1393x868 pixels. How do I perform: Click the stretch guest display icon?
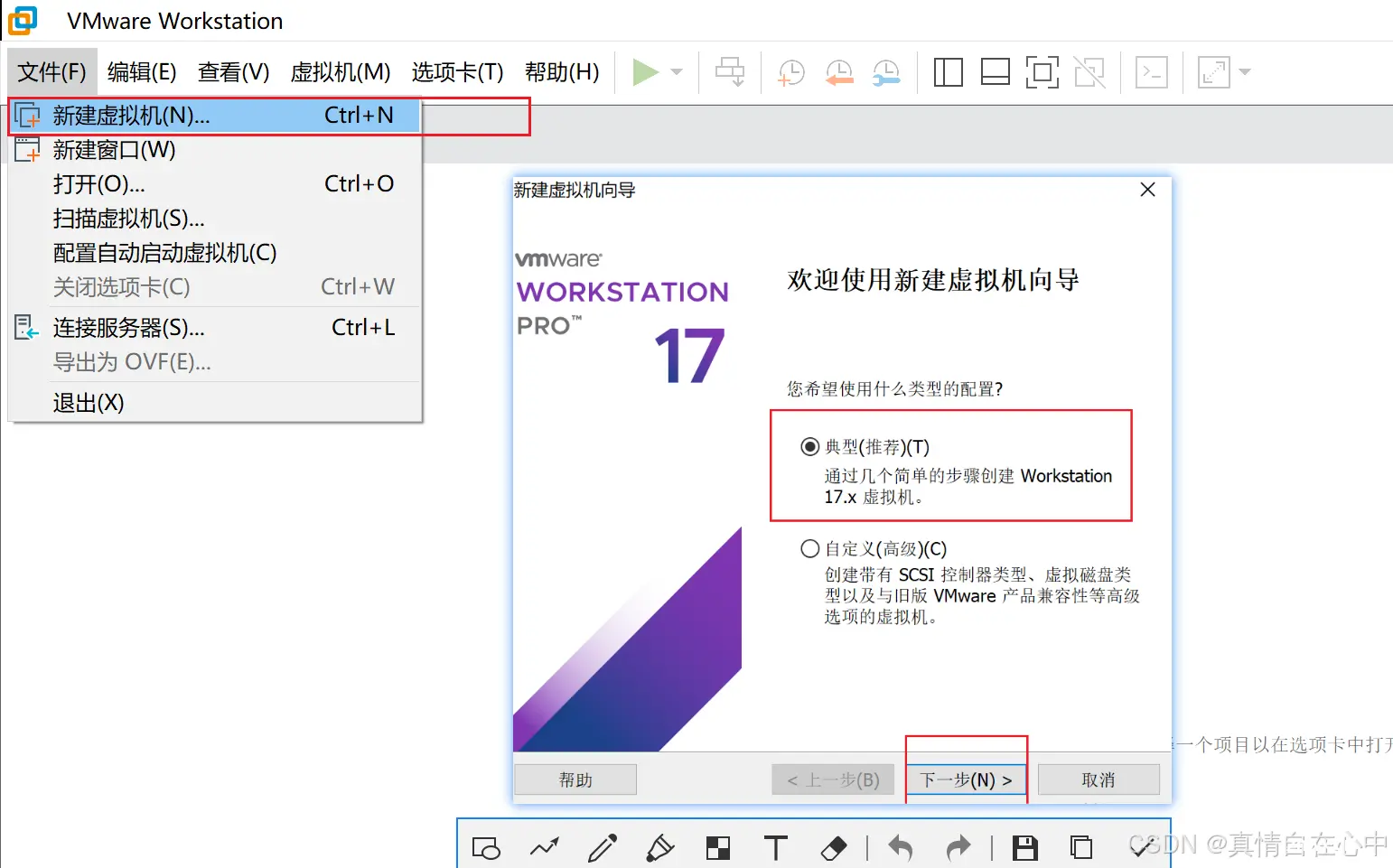1213,72
